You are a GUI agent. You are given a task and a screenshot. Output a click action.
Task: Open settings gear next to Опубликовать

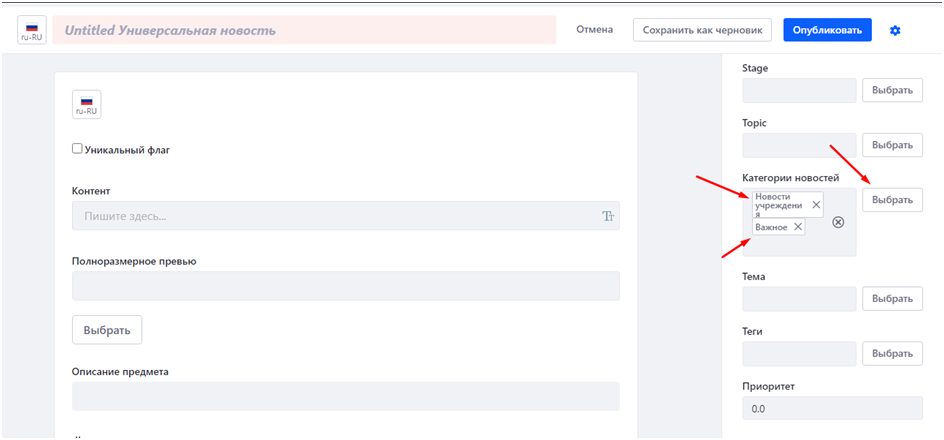coord(895,31)
